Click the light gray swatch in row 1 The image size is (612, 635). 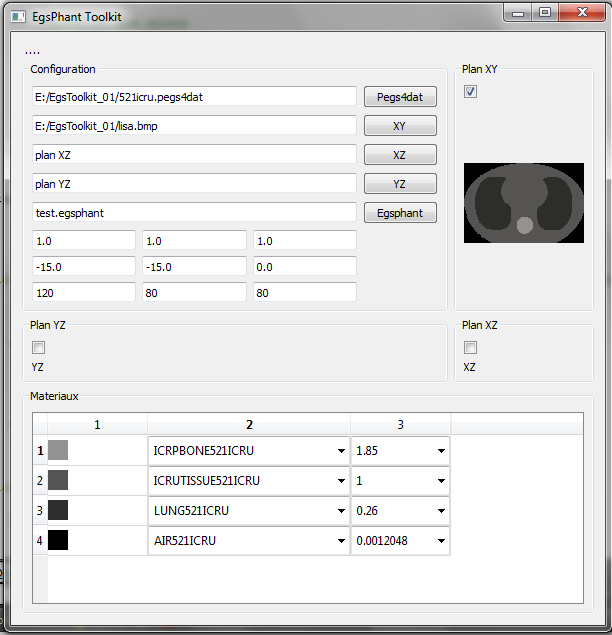[58, 451]
